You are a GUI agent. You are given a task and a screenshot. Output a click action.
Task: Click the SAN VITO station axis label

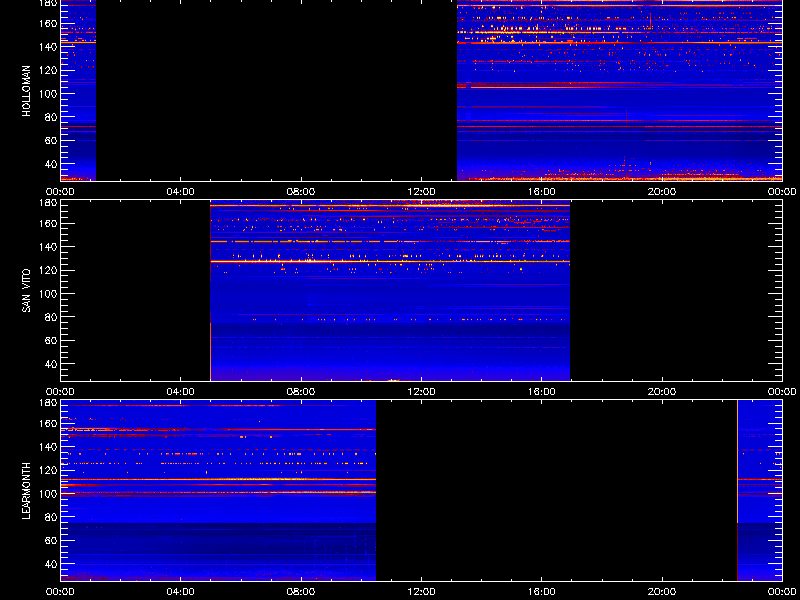[27, 291]
